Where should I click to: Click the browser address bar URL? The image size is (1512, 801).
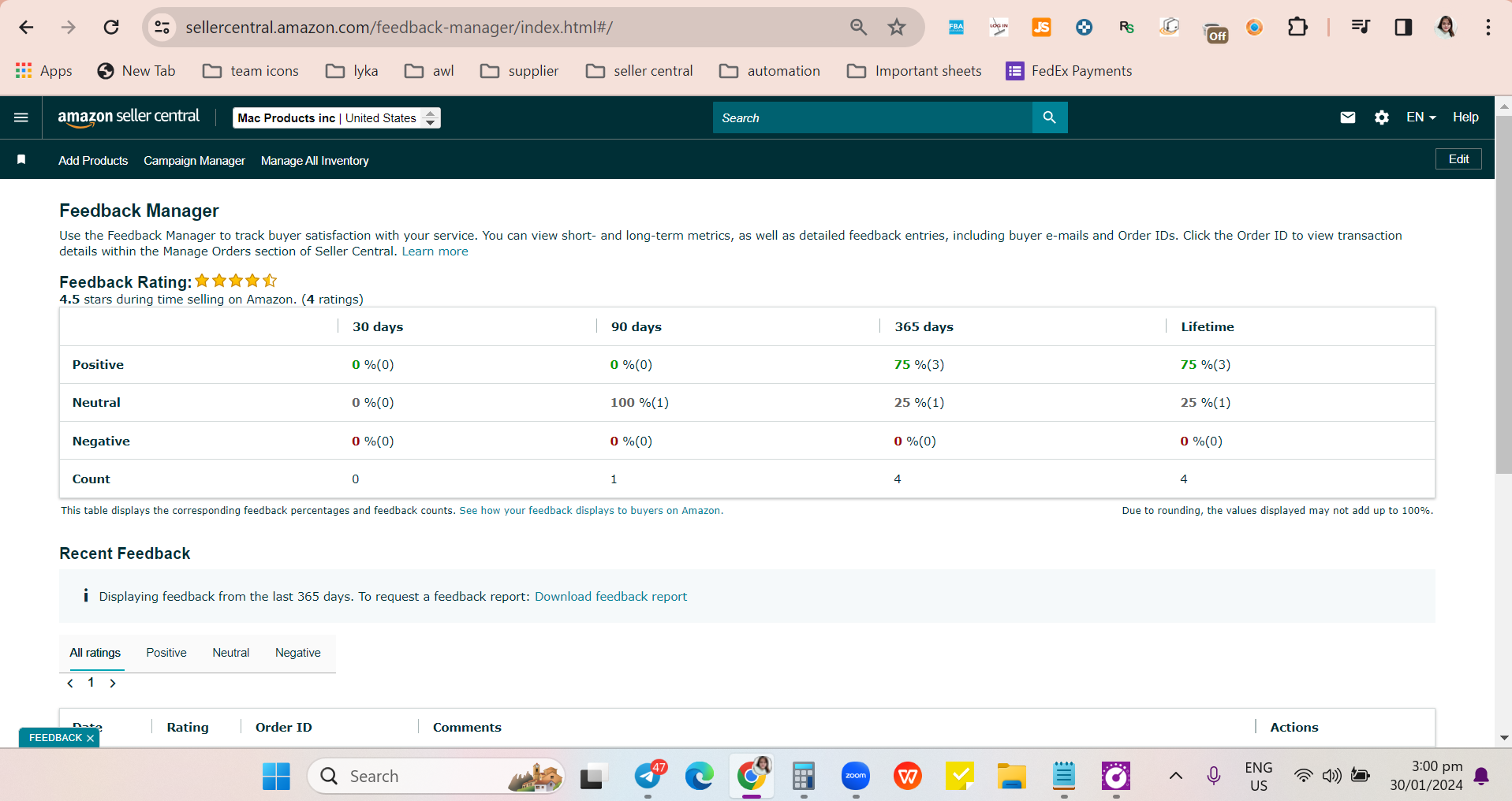click(399, 28)
